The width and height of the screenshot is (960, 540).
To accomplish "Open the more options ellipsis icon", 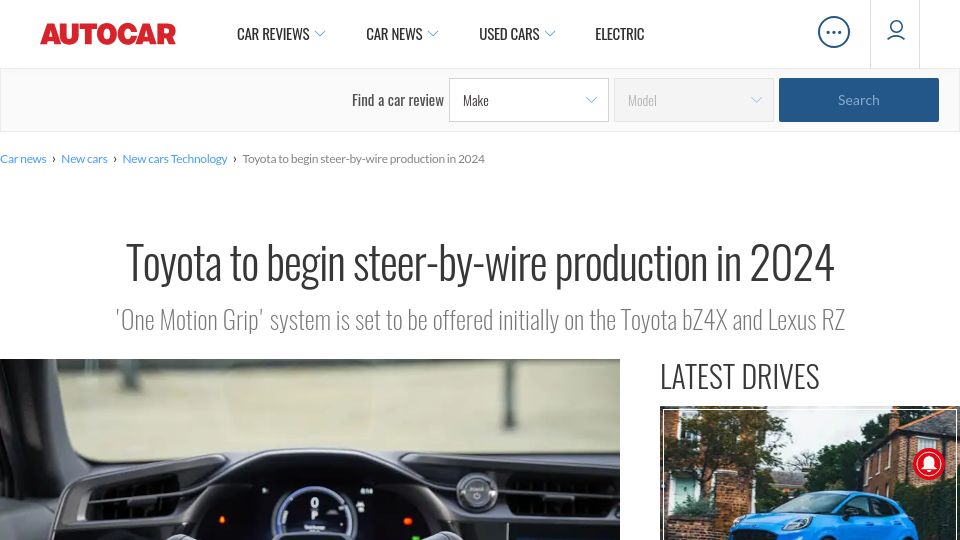I will tap(833, 32).
